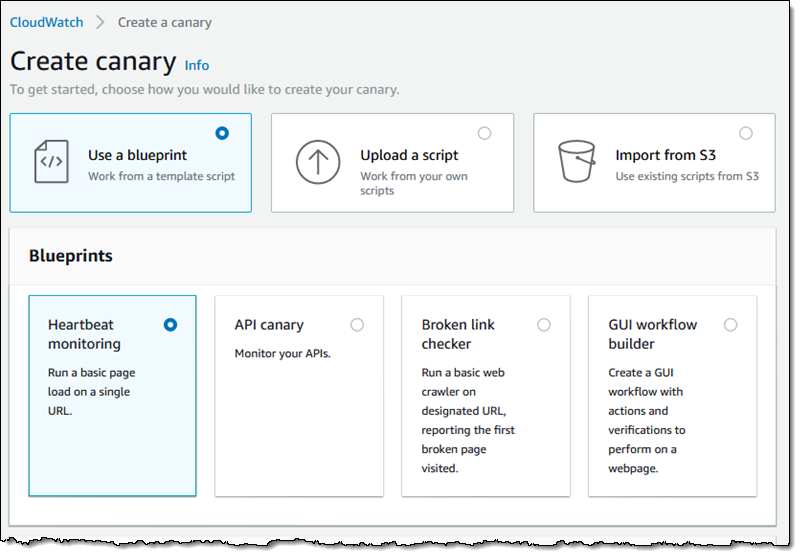The image size is (800, 556).
Task: Click the Import from S3 card title
Action: 665,155
